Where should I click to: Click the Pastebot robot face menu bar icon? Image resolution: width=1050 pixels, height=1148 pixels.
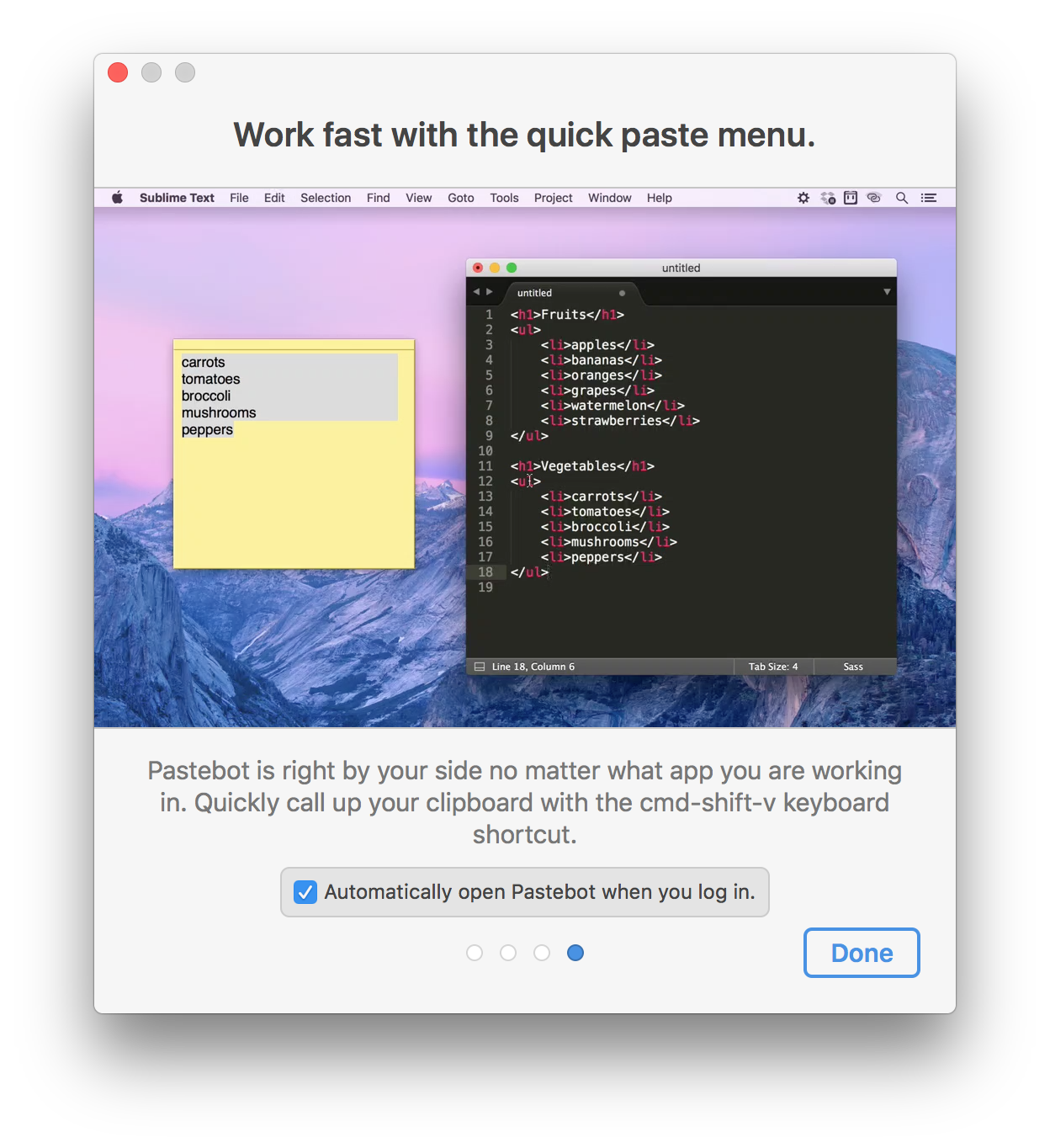point(851,198)
